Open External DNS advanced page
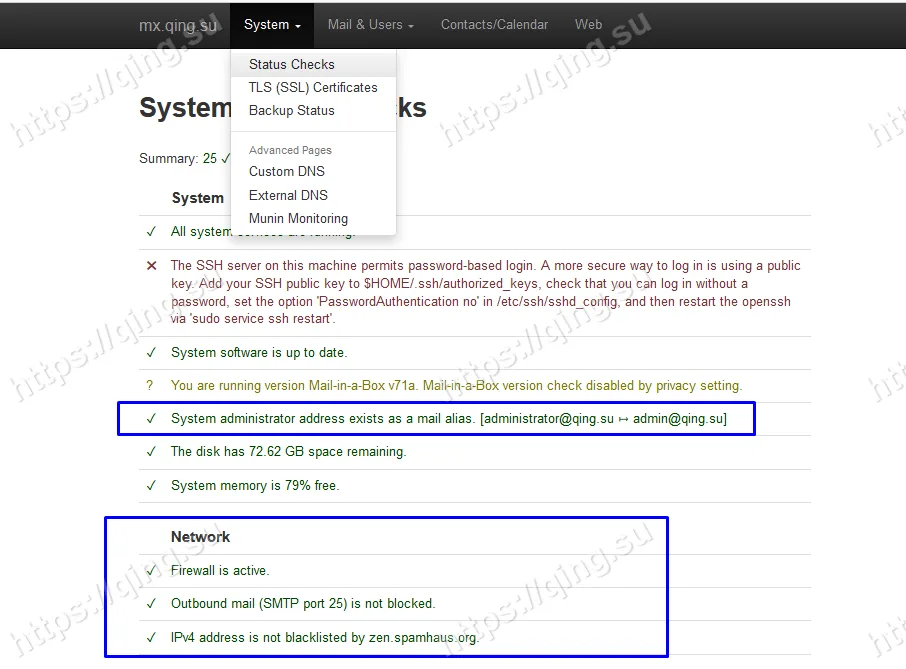The height and width of the screenshot is (669, 906). (313, 195)
